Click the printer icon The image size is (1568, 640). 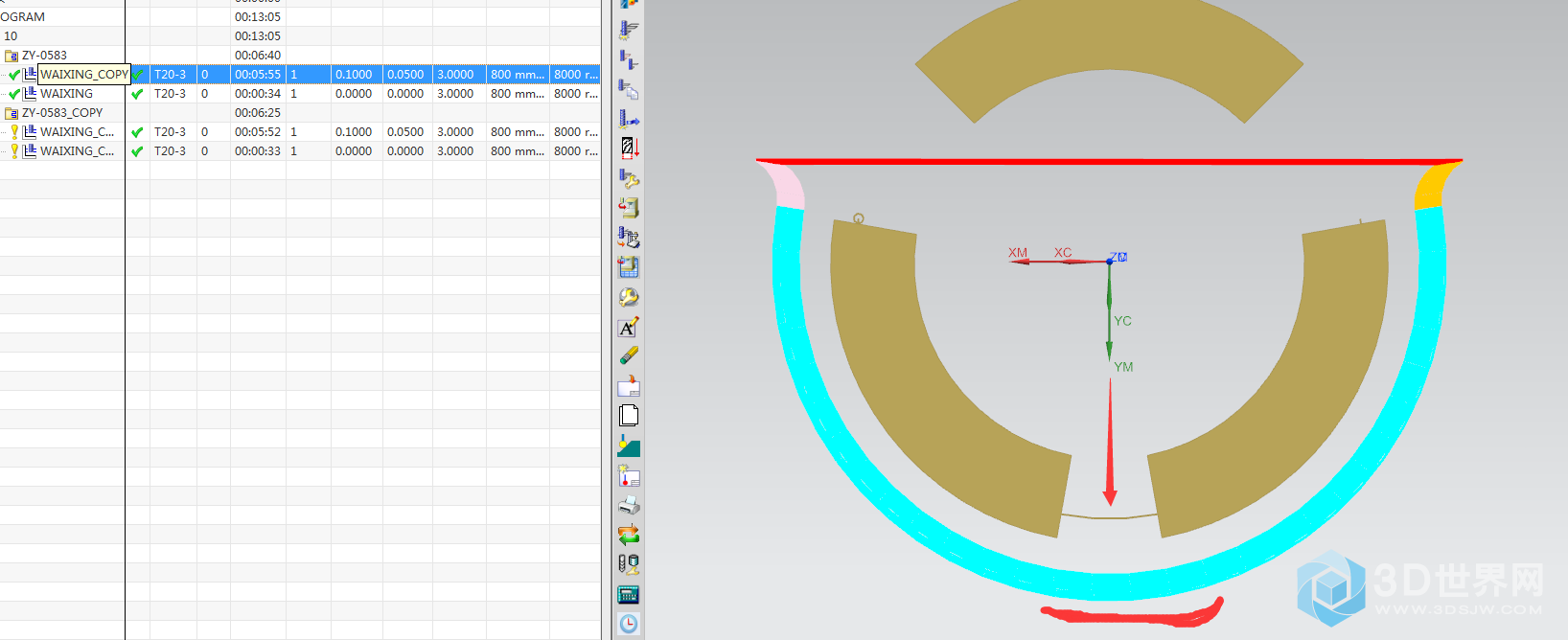(x=629, y=506)
